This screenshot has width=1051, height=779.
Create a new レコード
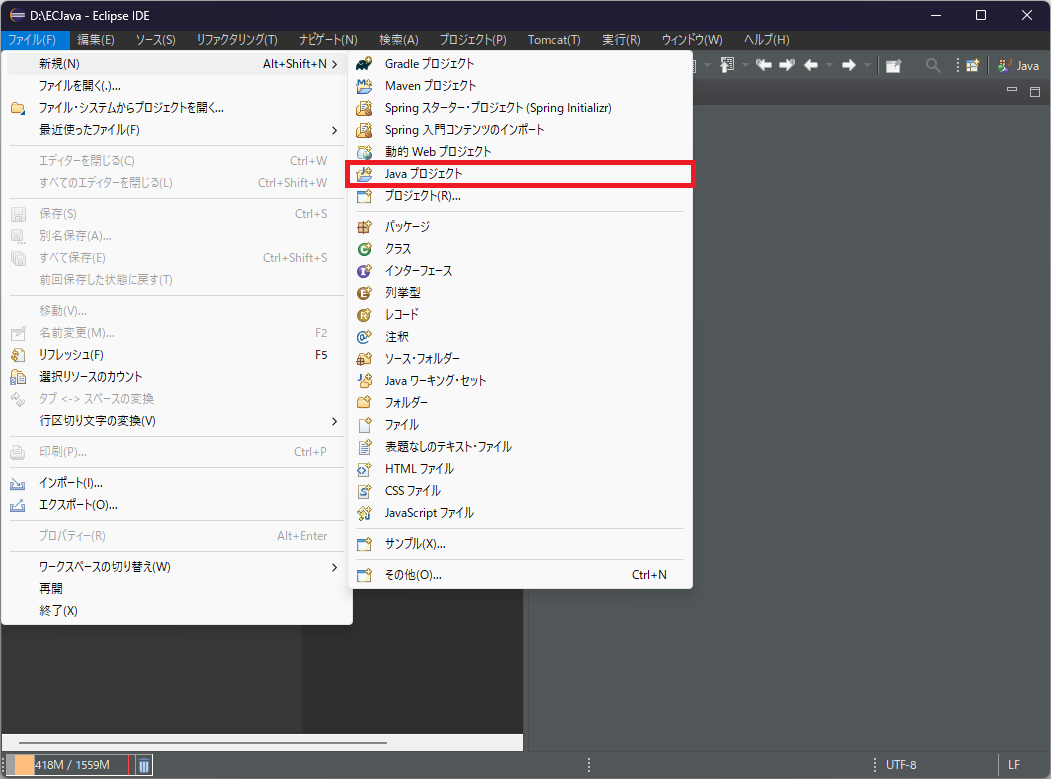coord(520,314)
